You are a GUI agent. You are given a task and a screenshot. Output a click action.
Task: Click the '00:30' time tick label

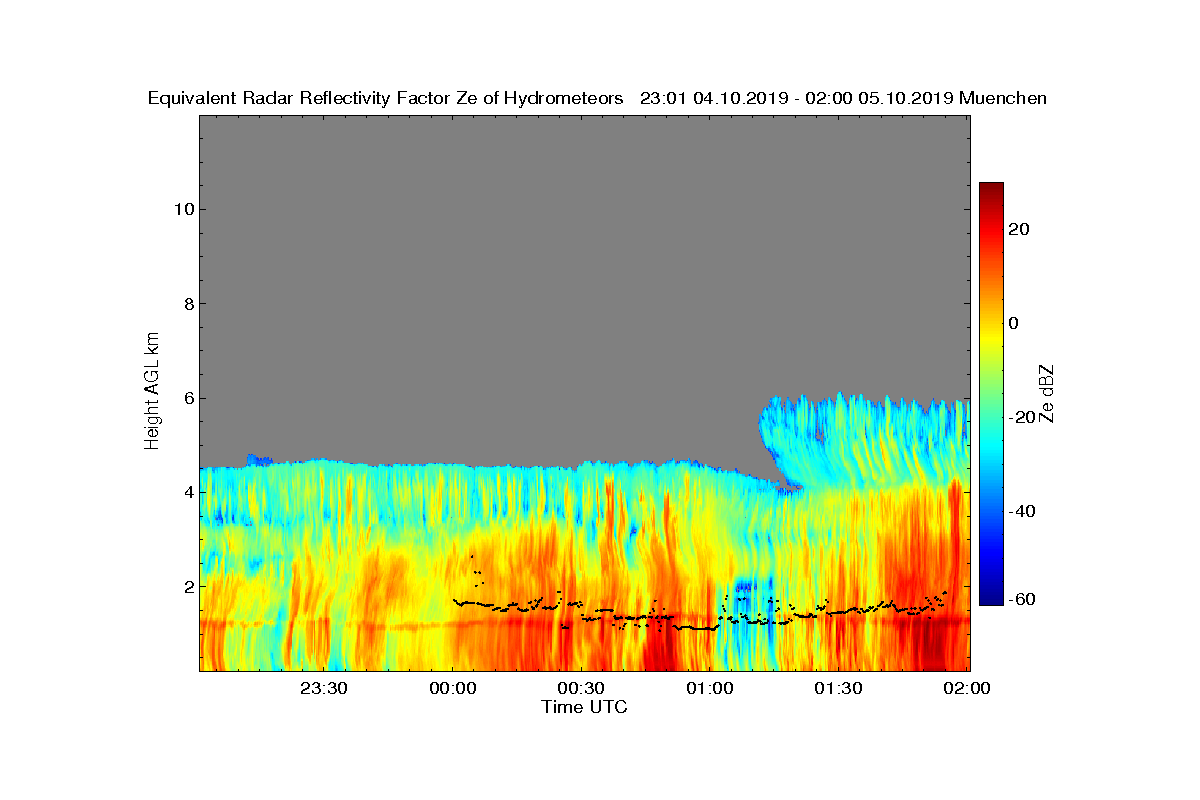pyautogui.click(x=581, y=688)
